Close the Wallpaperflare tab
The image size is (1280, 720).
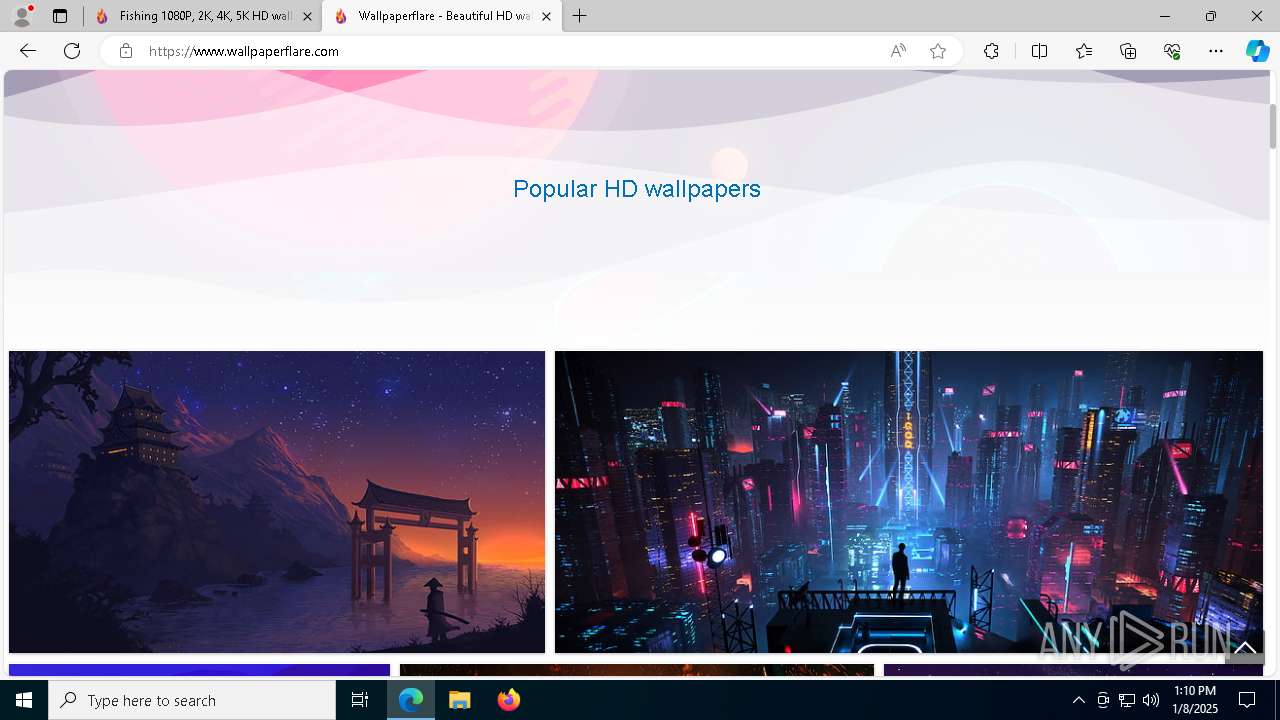tap(546, 16)
